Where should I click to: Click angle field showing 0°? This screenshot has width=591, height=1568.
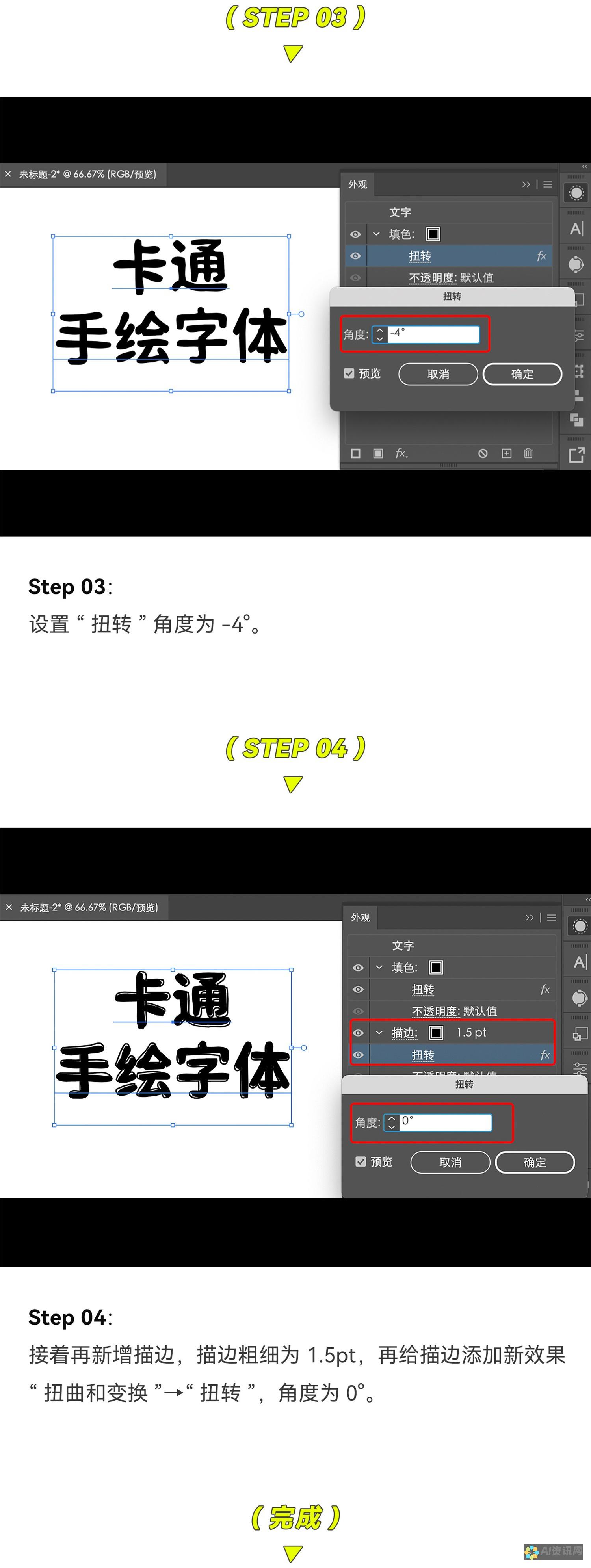(x=446, y=1122)
